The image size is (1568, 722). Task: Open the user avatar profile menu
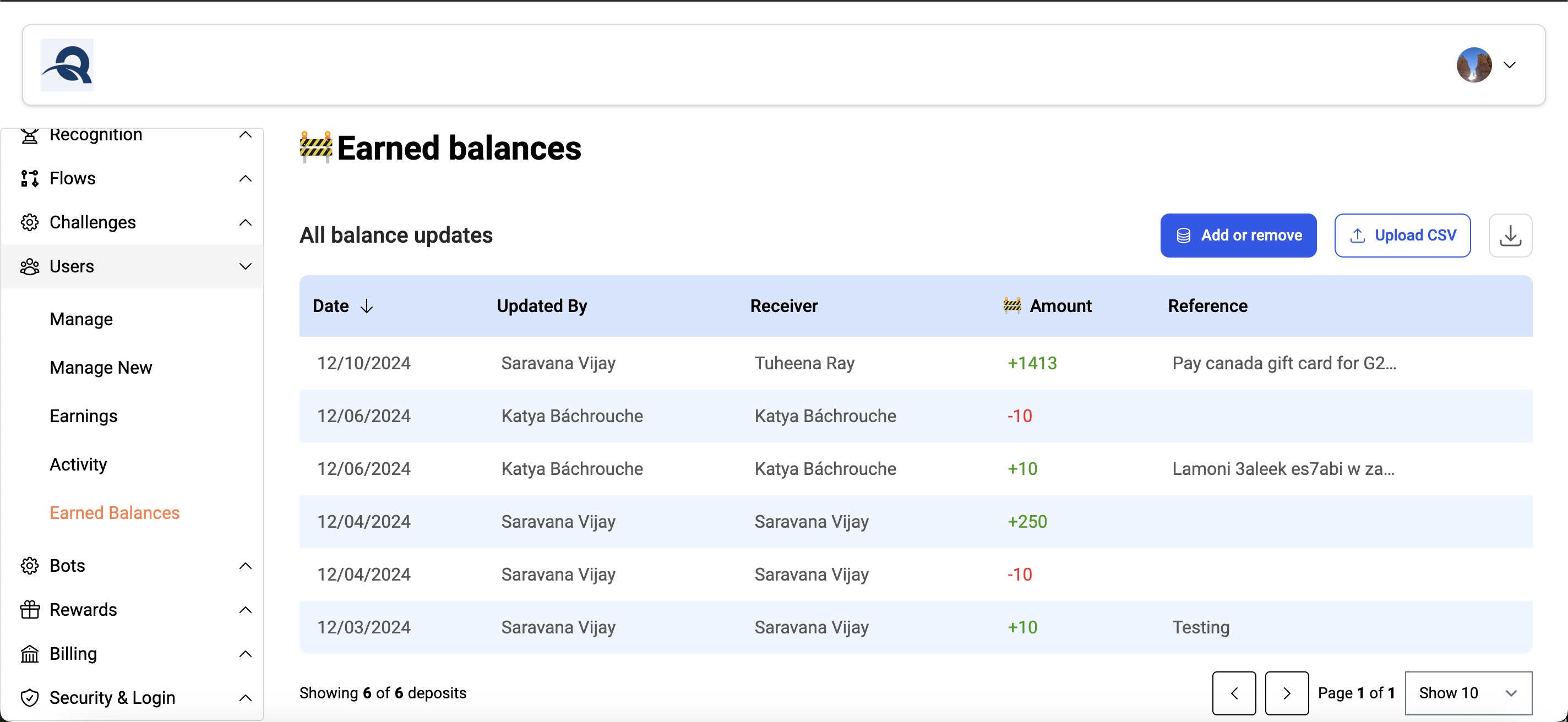(1474, 64)
